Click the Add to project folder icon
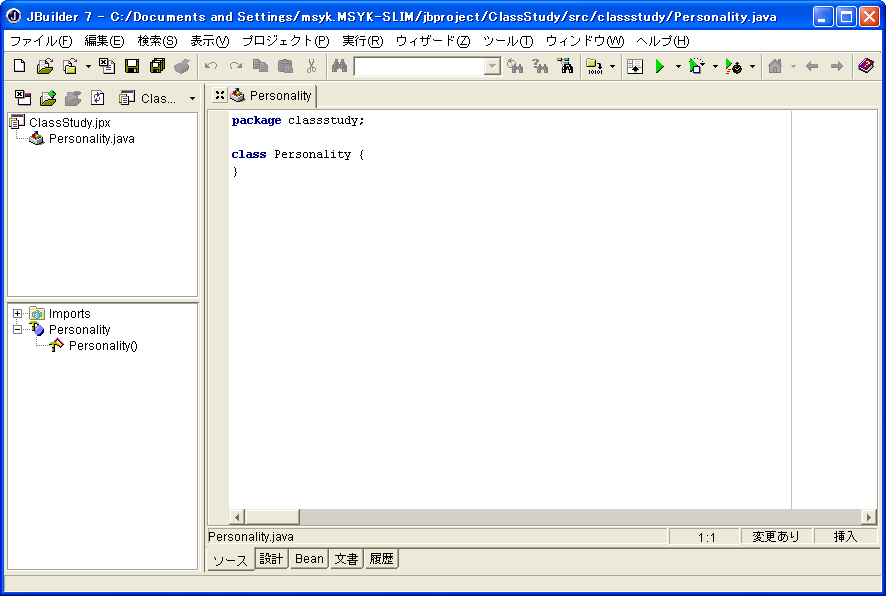886x596 pixels. pos(47,98)
